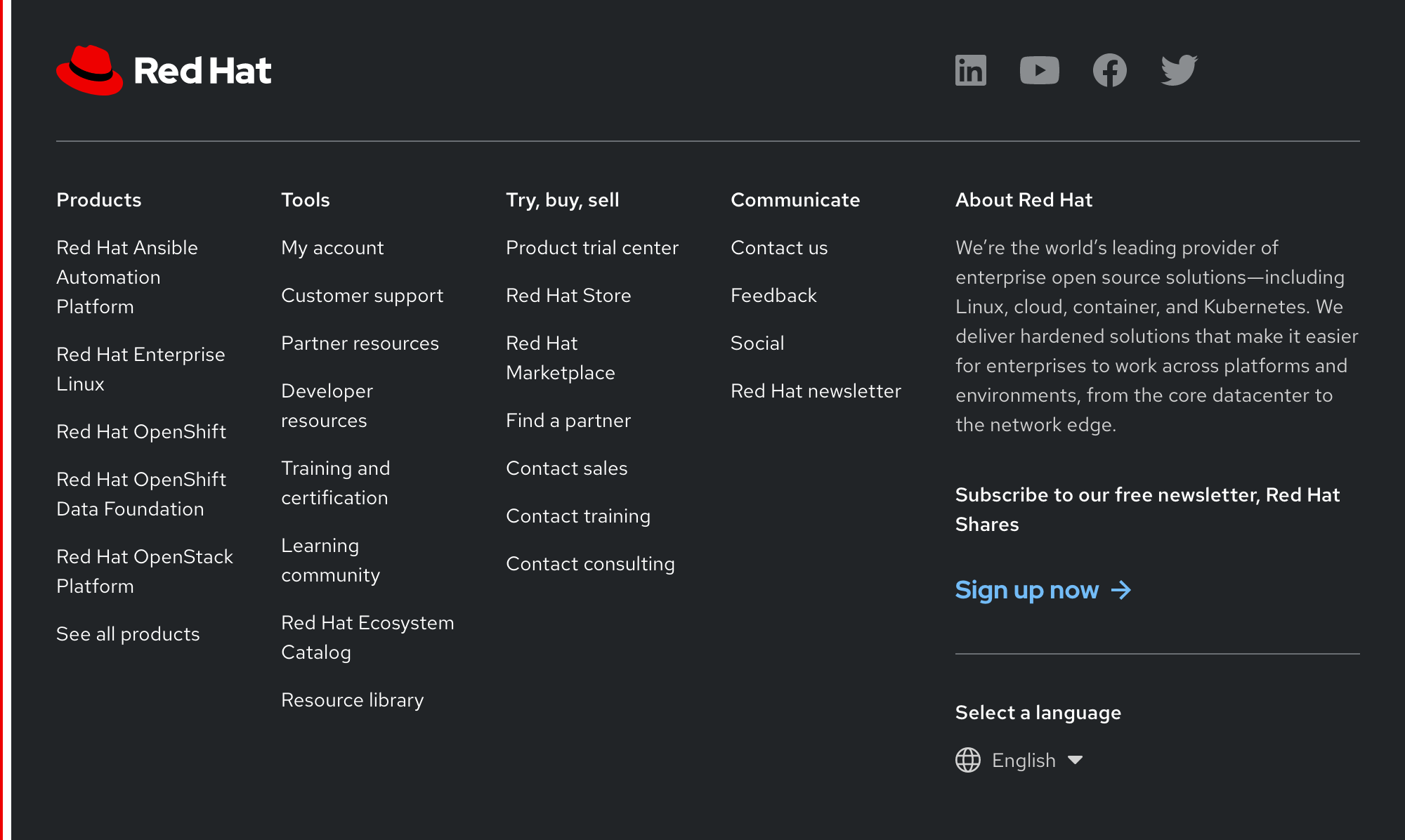Viewport: 1405px width, 840px height.
Task: Go to Customer support
Action: coord(362,295)
